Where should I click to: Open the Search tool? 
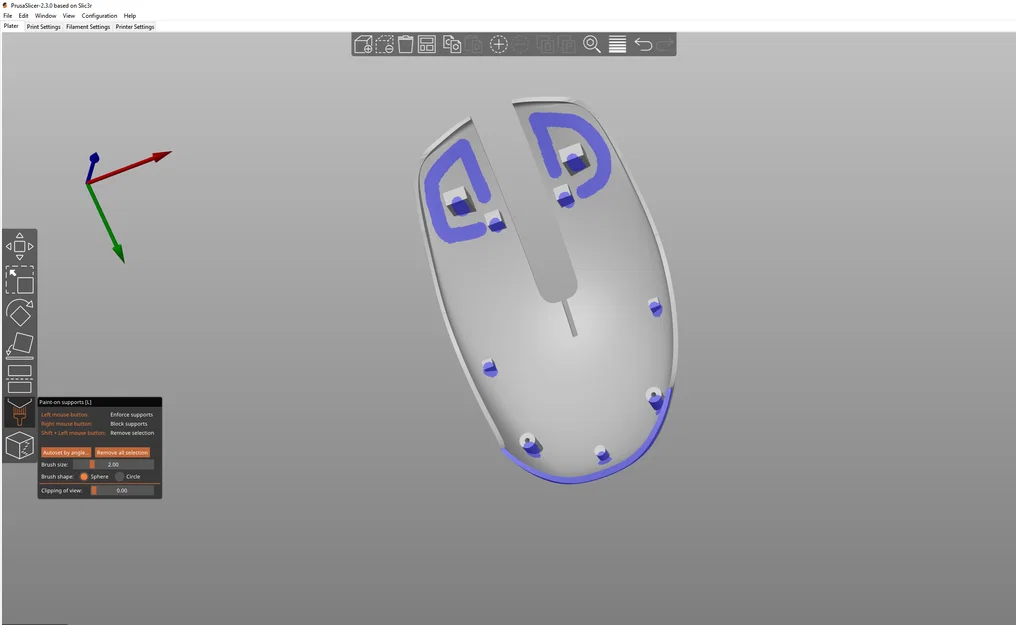coord(592,44)
